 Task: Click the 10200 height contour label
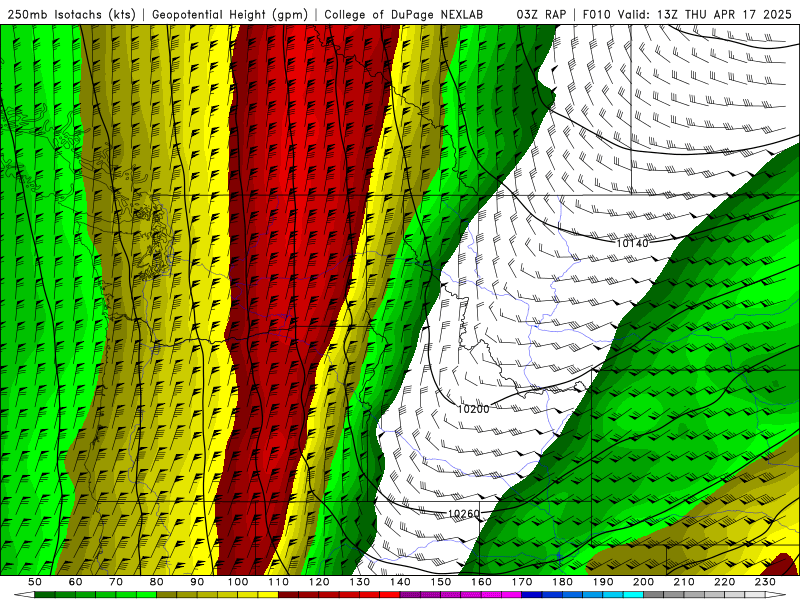tap(473, 409)
